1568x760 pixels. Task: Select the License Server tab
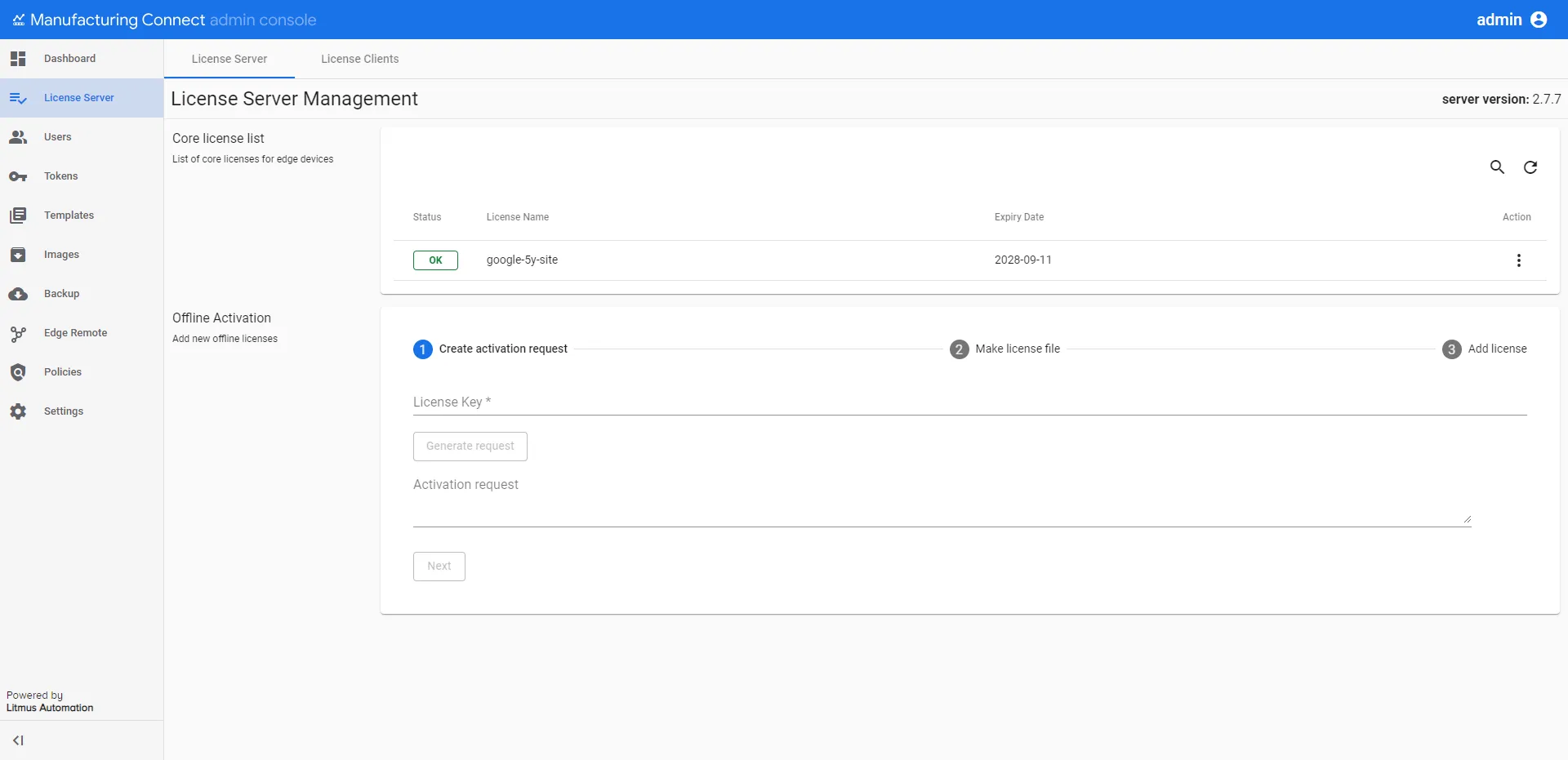229,59
